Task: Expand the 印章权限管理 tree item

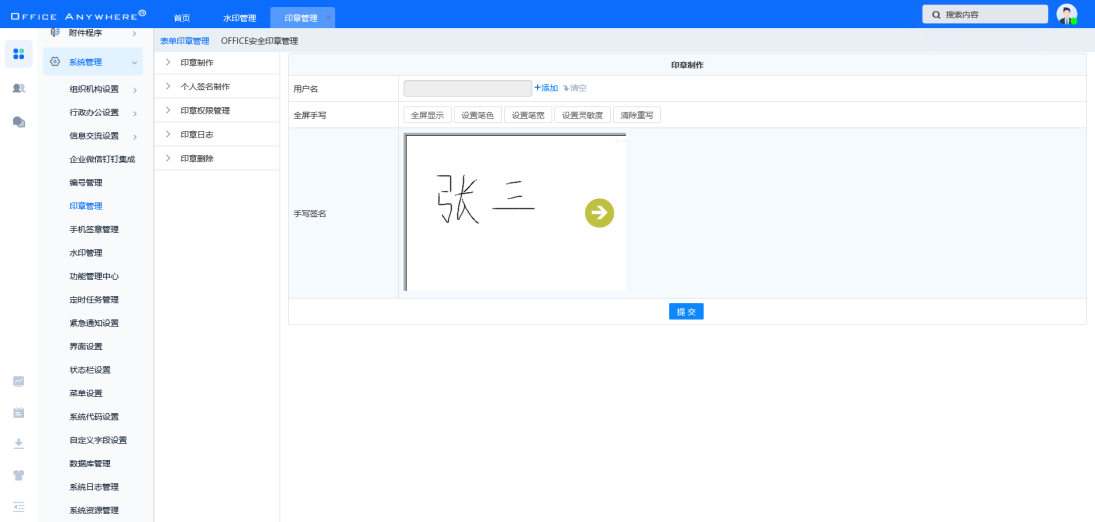Action: (168, 110)
